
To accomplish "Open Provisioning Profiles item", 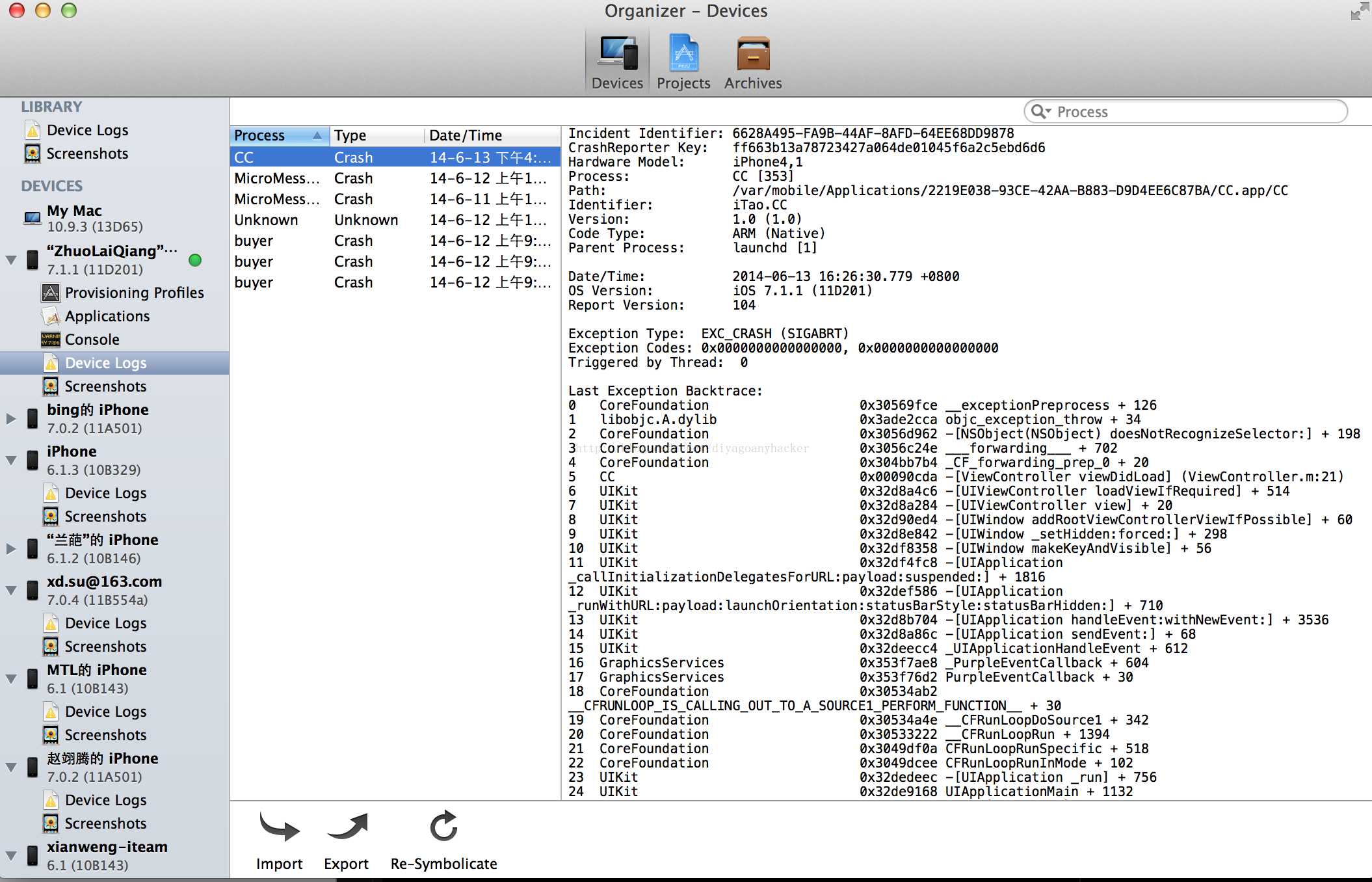I will pyautogui.click(x=134, y=293).
